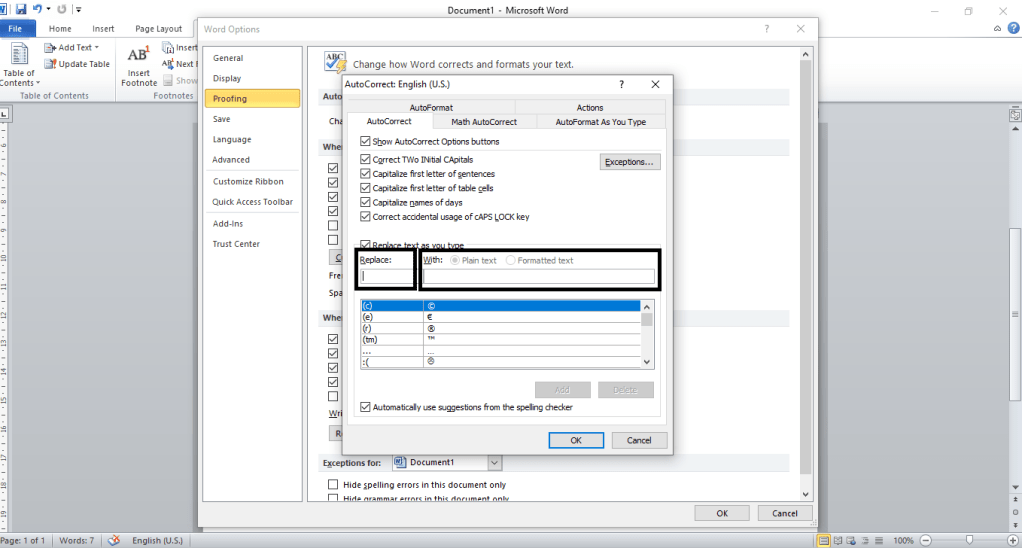
Task: Switch to the Math AutoCorrect tab
Action: [x=484, y=122]
